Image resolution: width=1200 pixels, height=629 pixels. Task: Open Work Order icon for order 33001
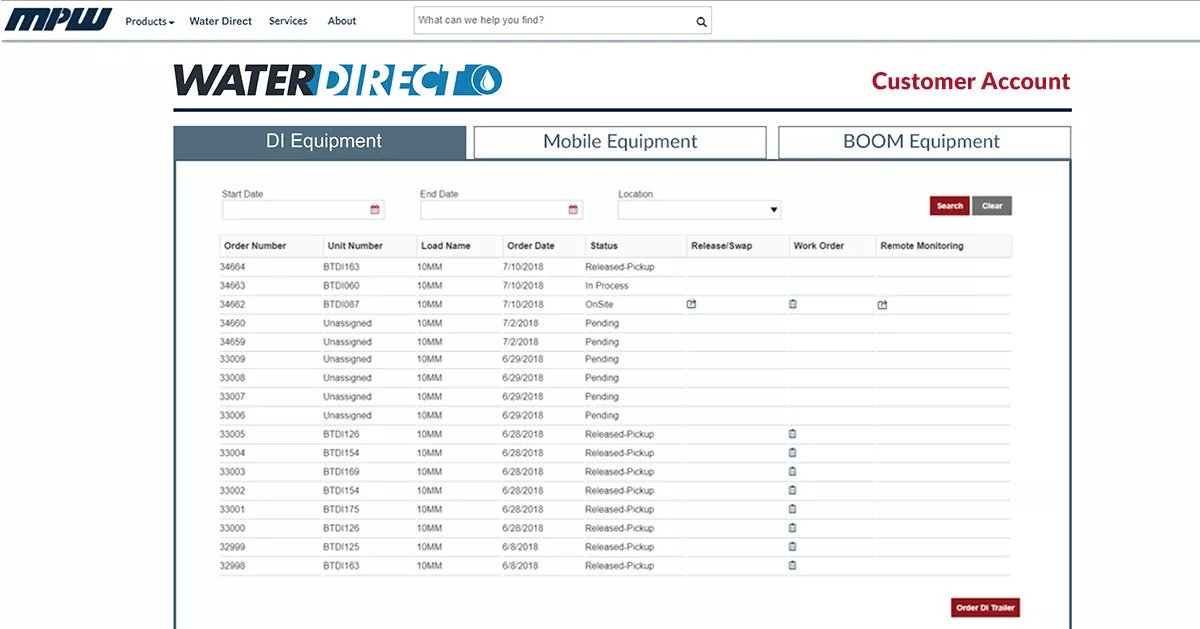click(x=792, y=509)
